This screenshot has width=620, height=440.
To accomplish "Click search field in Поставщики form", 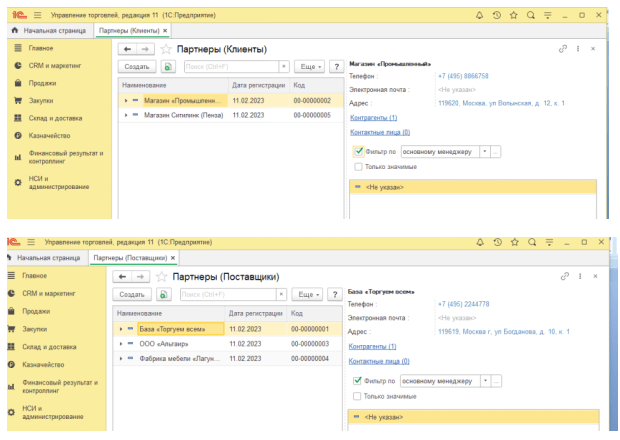I will pos(228,295).
